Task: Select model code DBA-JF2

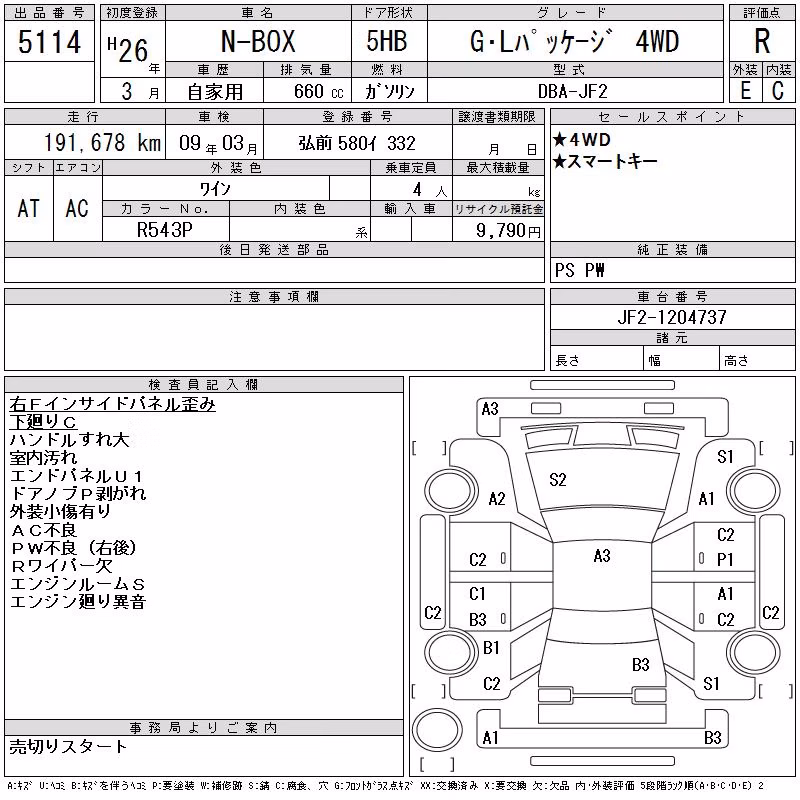Action: coord(573,91)
